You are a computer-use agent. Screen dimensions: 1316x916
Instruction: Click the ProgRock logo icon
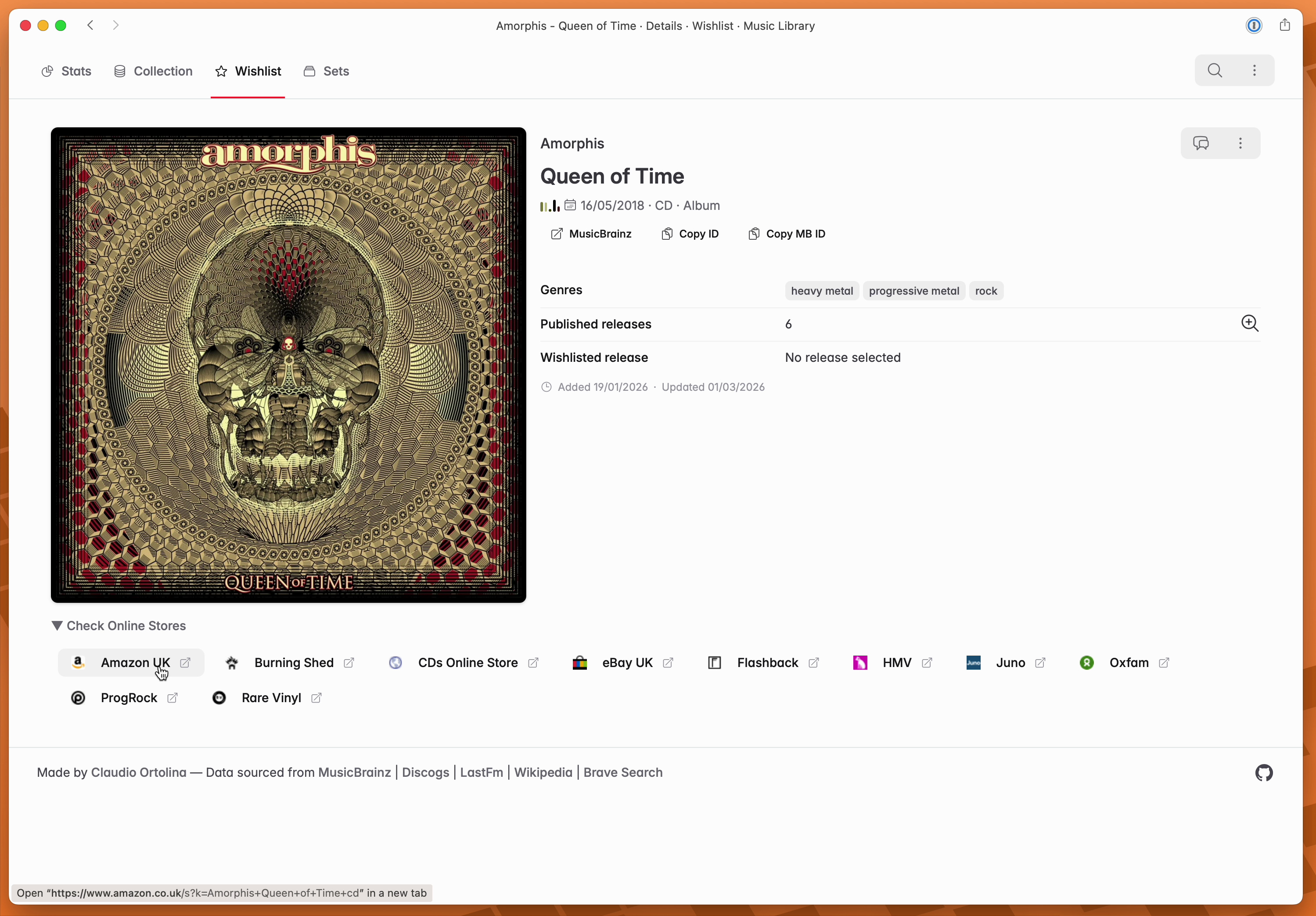(78, 698)
